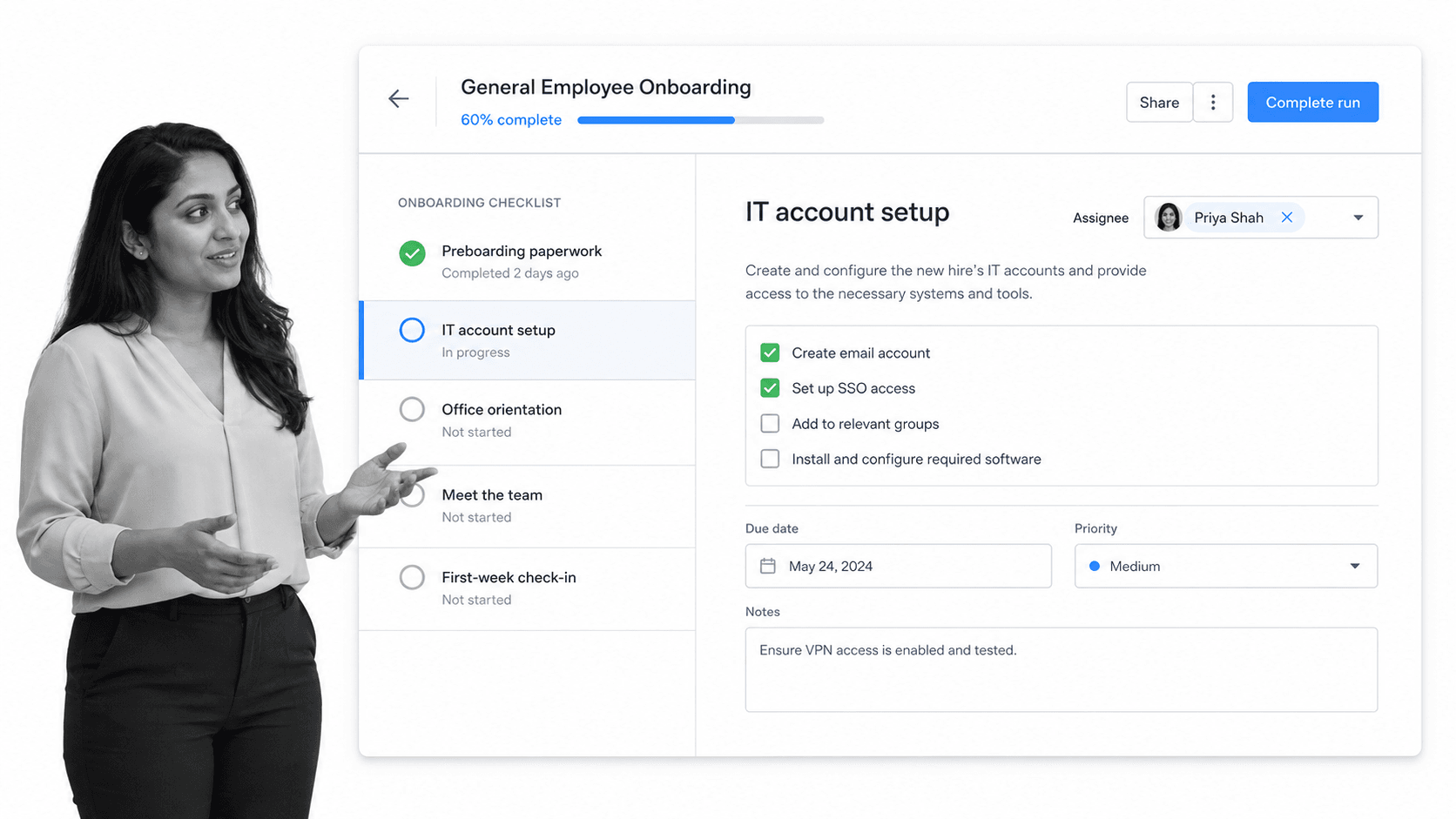Screen dimensions: 1456x819
Task: Click the Complete run button
Action: 1312,102
